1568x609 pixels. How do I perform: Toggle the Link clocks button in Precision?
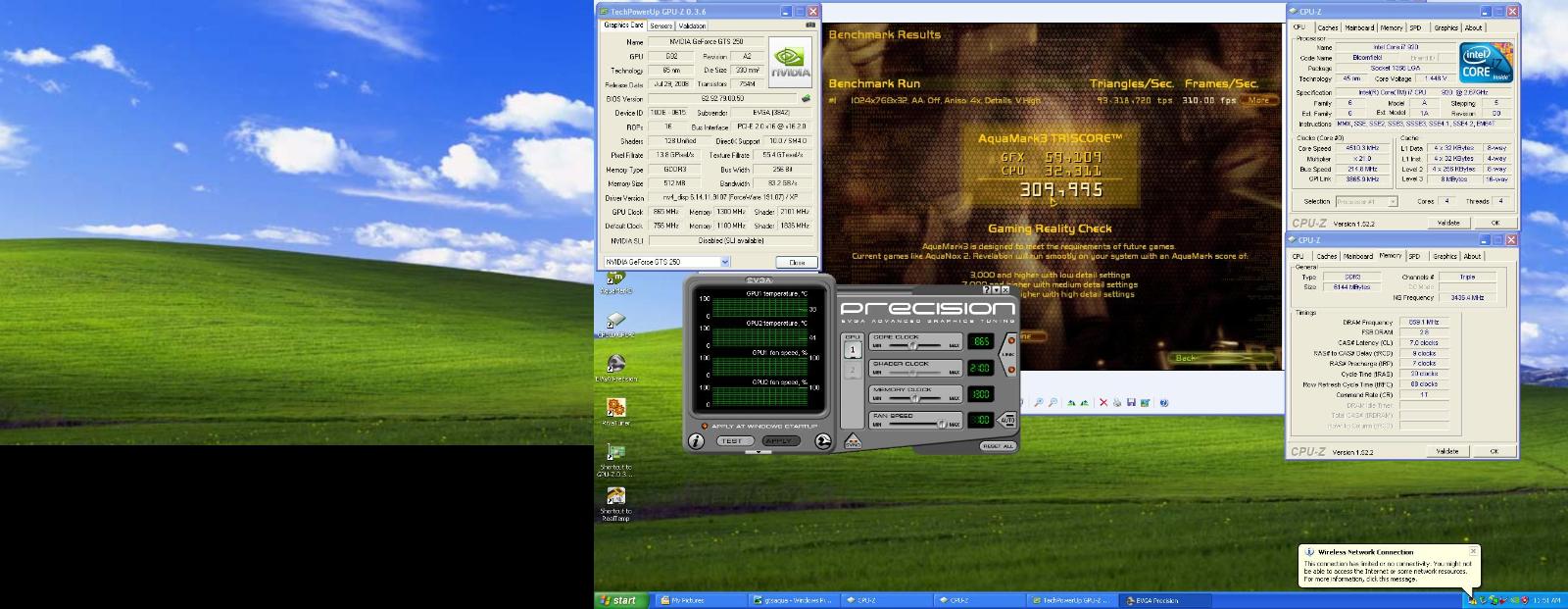(x=1010, y=354)
